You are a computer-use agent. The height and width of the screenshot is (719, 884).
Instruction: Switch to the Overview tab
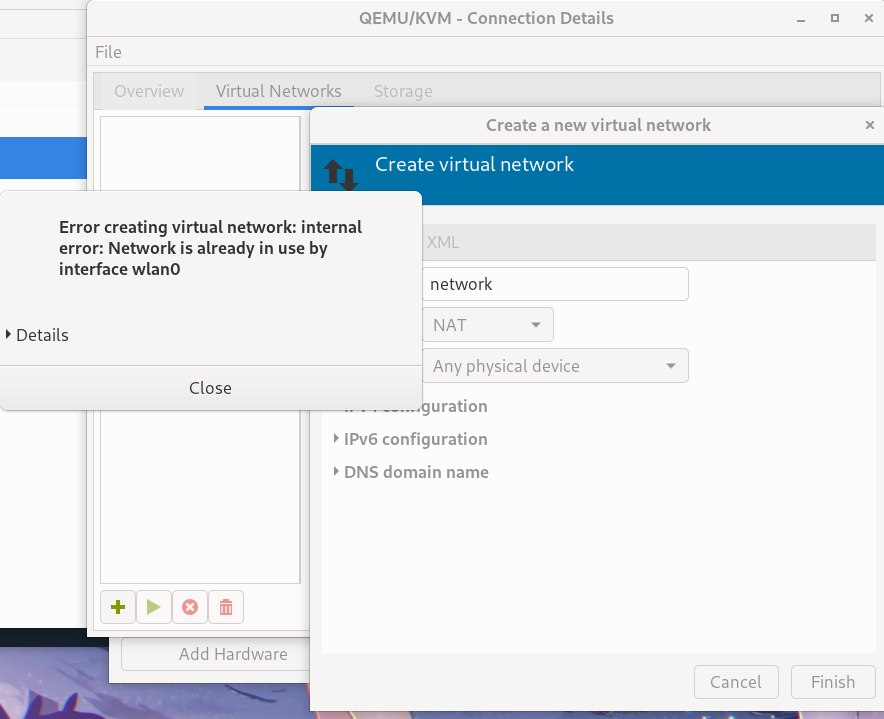pos(149,91)
